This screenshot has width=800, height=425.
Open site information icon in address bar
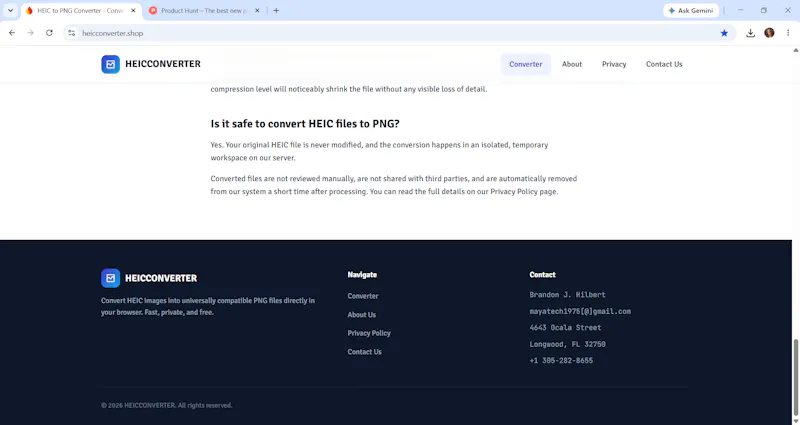[71, 33]
